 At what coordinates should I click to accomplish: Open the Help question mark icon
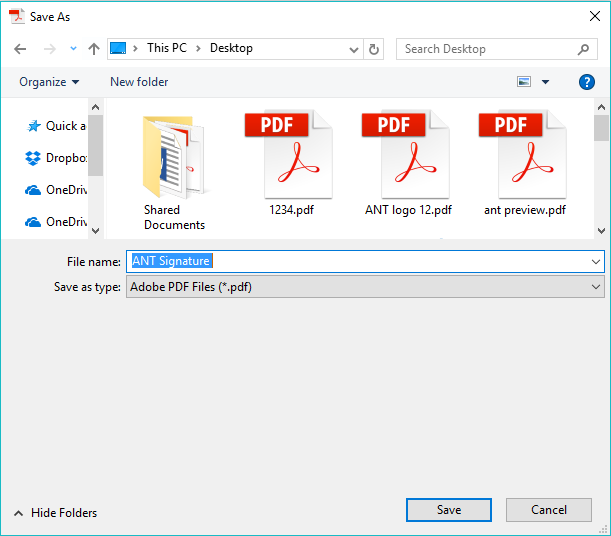point(587,82)
